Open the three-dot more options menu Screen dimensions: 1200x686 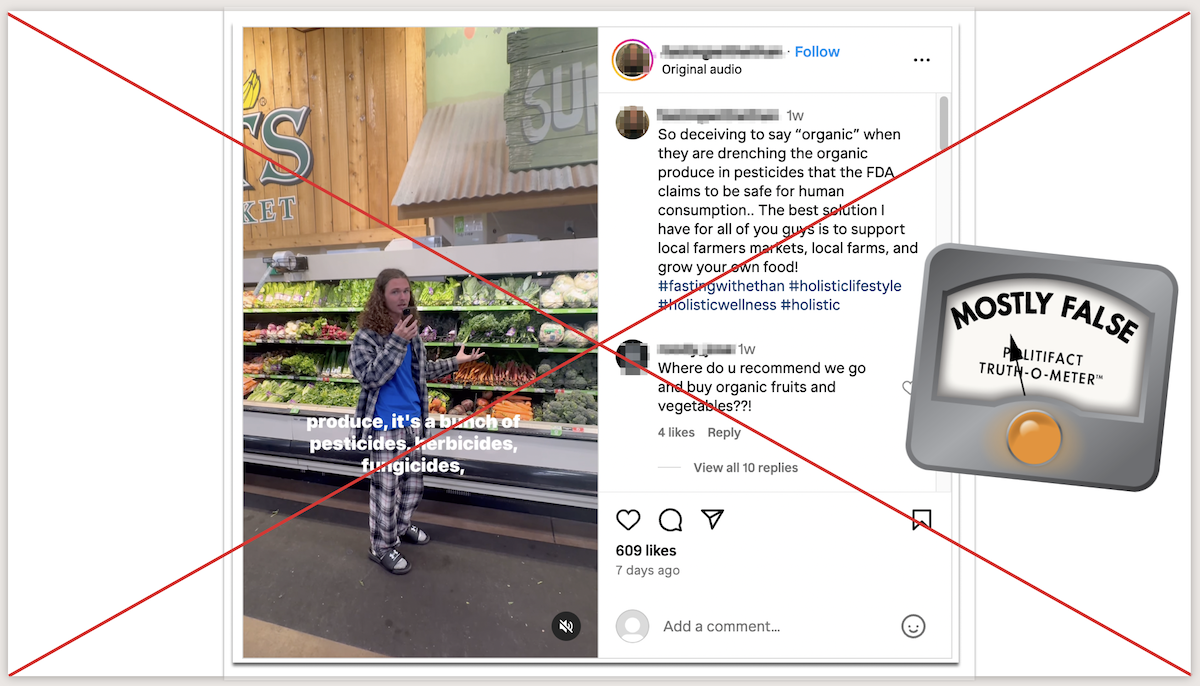tap(922, 60)
